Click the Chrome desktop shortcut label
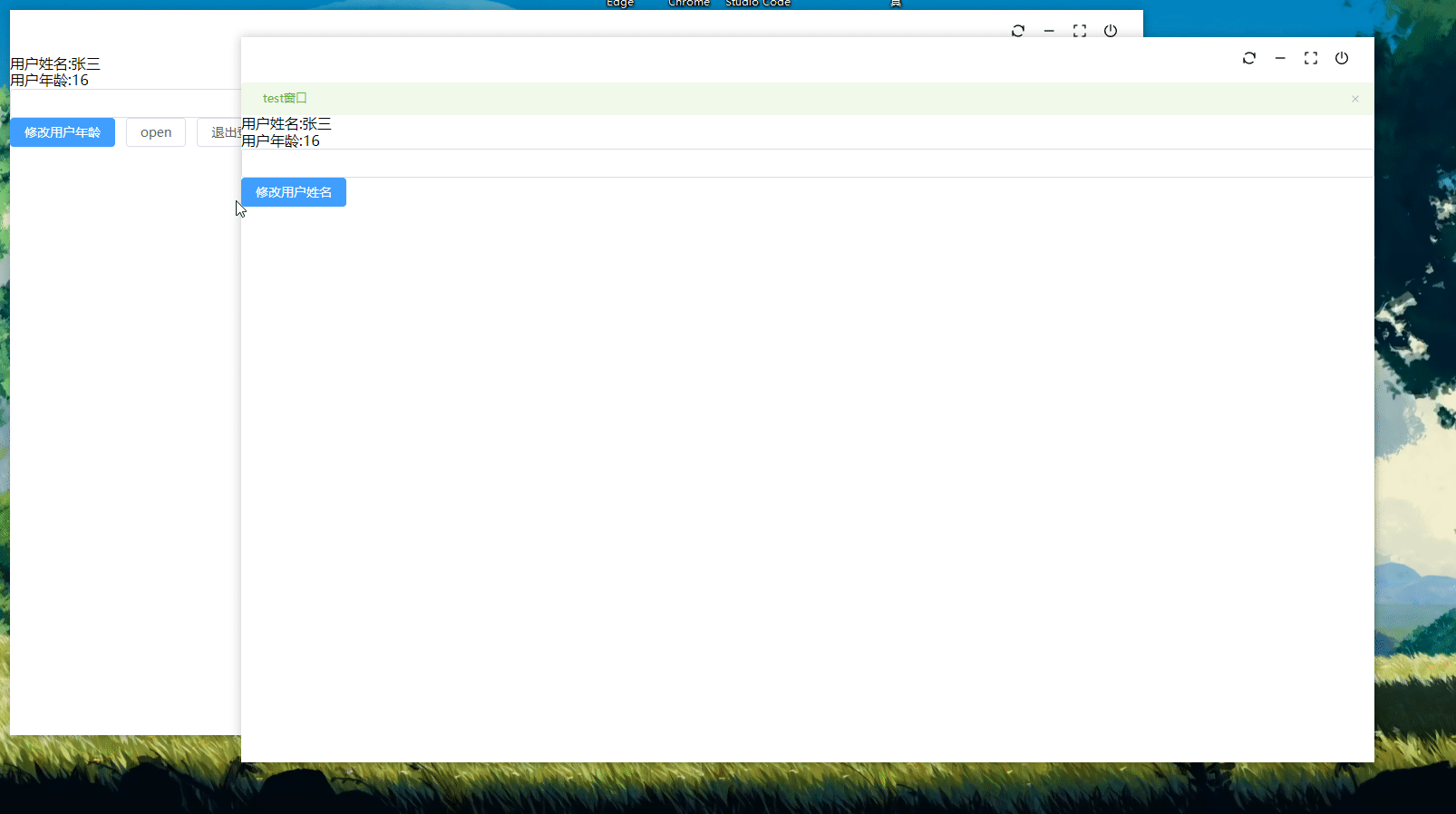The height and width of the screenshot is (814, 1456). (689, 4)
